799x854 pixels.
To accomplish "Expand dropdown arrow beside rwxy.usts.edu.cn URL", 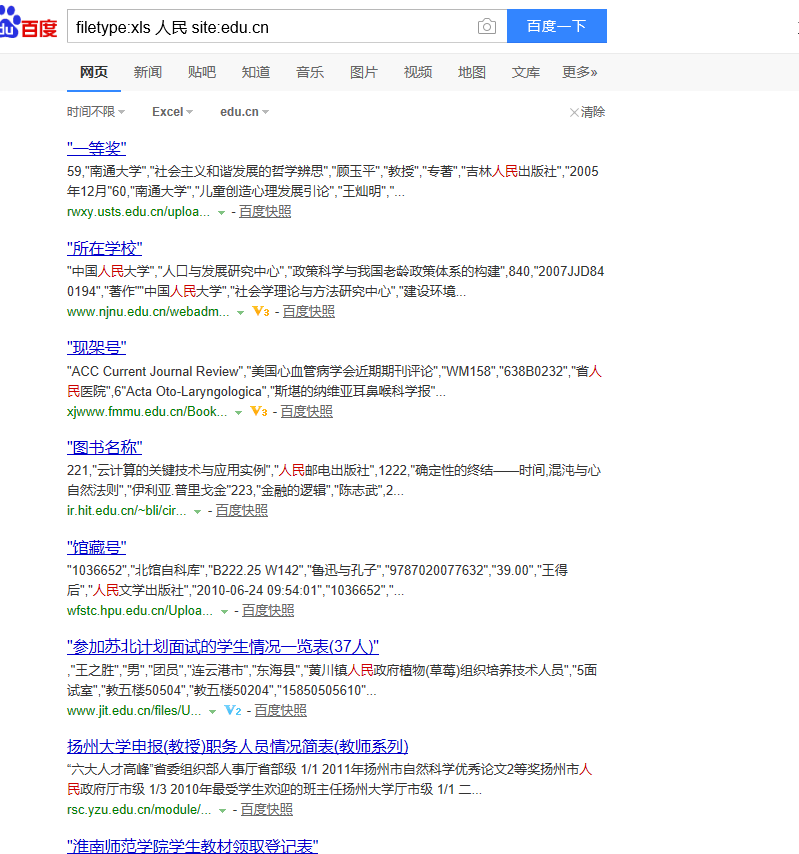I will point(221,213).
